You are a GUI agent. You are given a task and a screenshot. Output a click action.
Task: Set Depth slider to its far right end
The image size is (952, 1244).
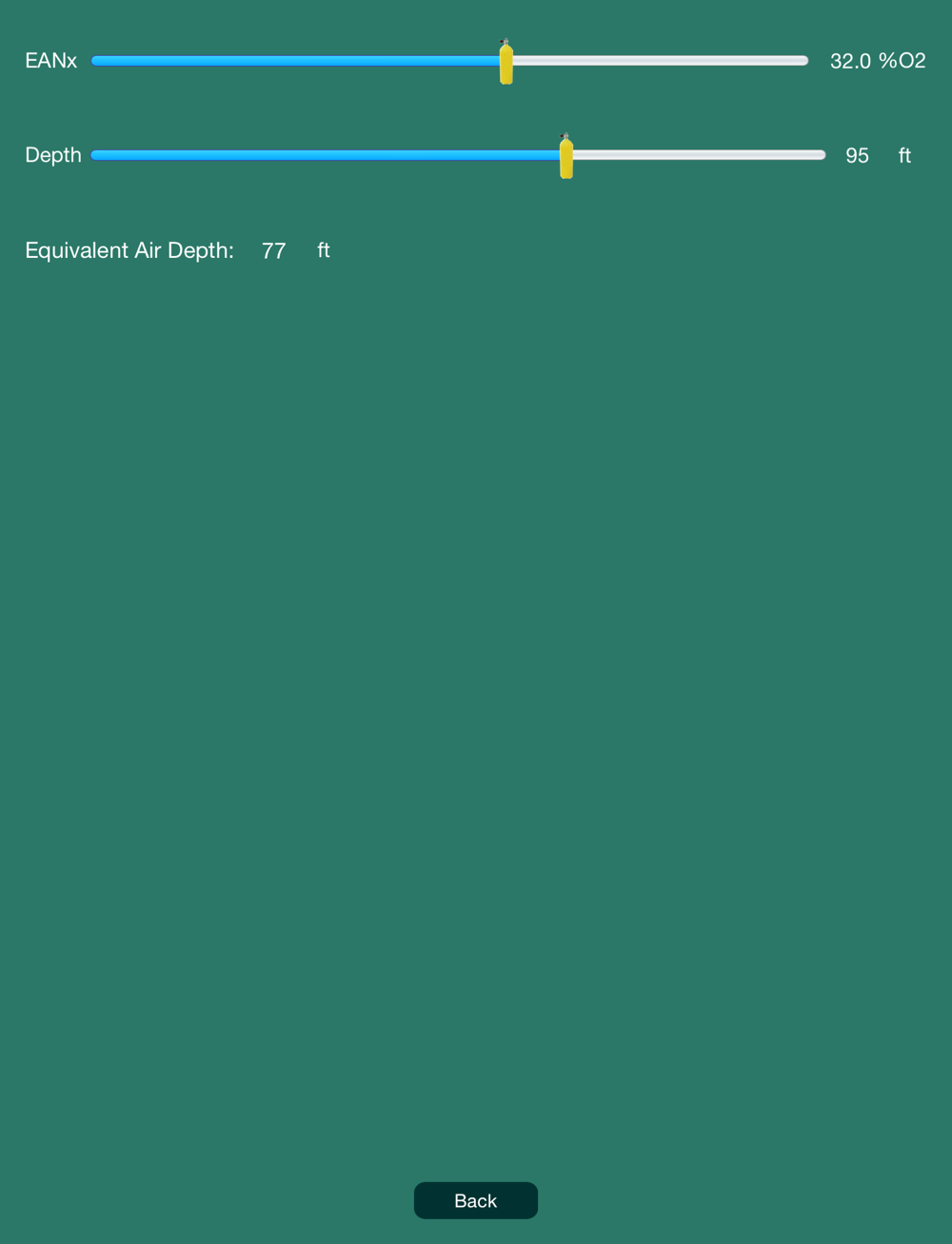(x=823, y=154)
